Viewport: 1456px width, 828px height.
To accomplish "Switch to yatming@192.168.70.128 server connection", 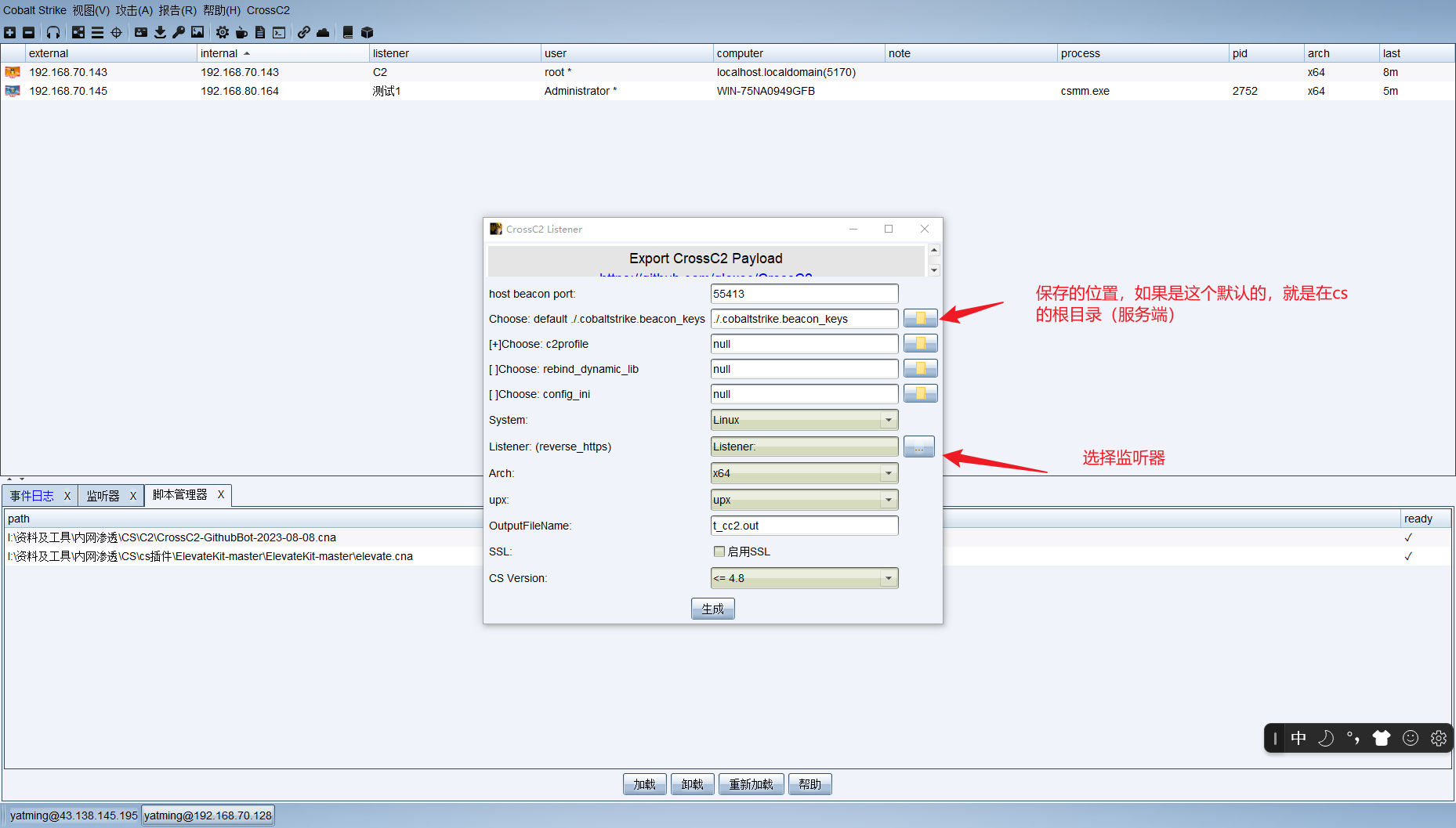I will click(x=208, y=815).
